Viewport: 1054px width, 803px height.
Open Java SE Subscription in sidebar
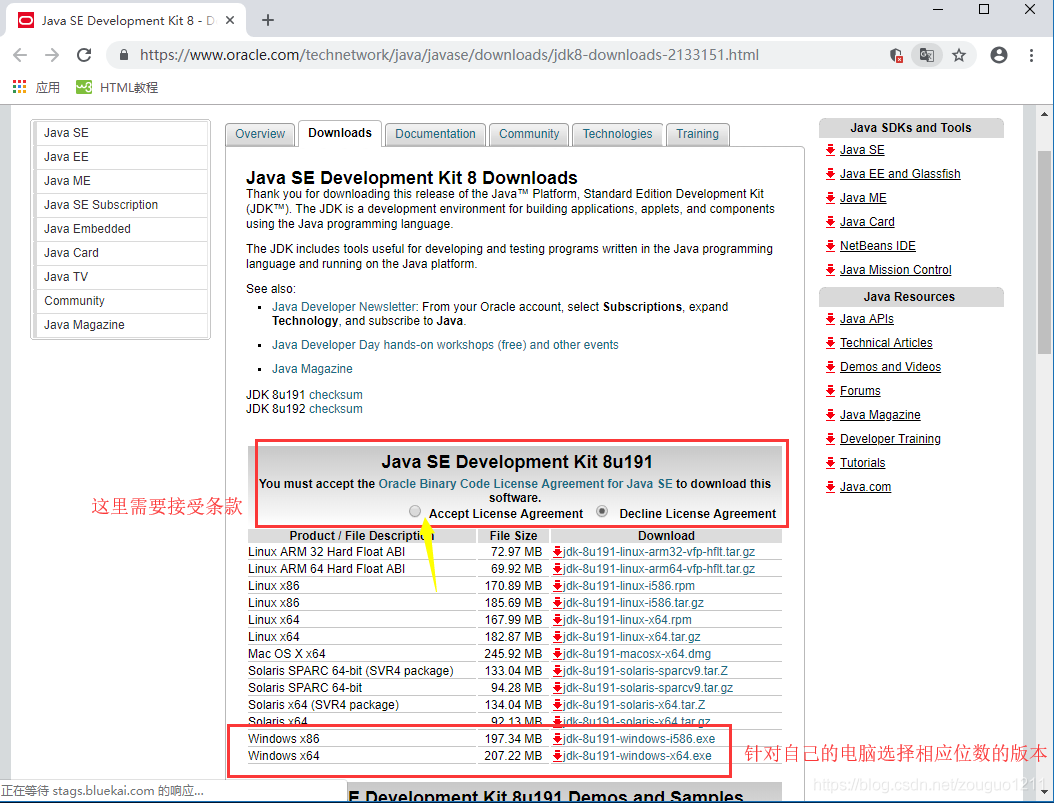pos(121,205)
